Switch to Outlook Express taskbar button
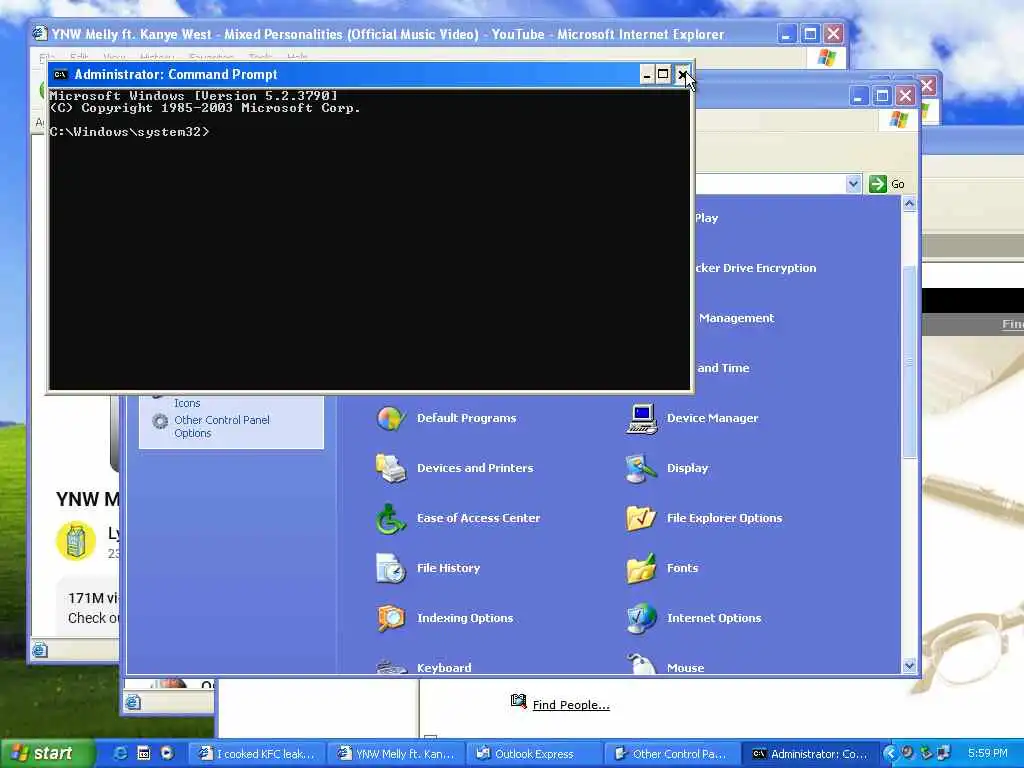 pyautogui.click(x=534, y=754)
